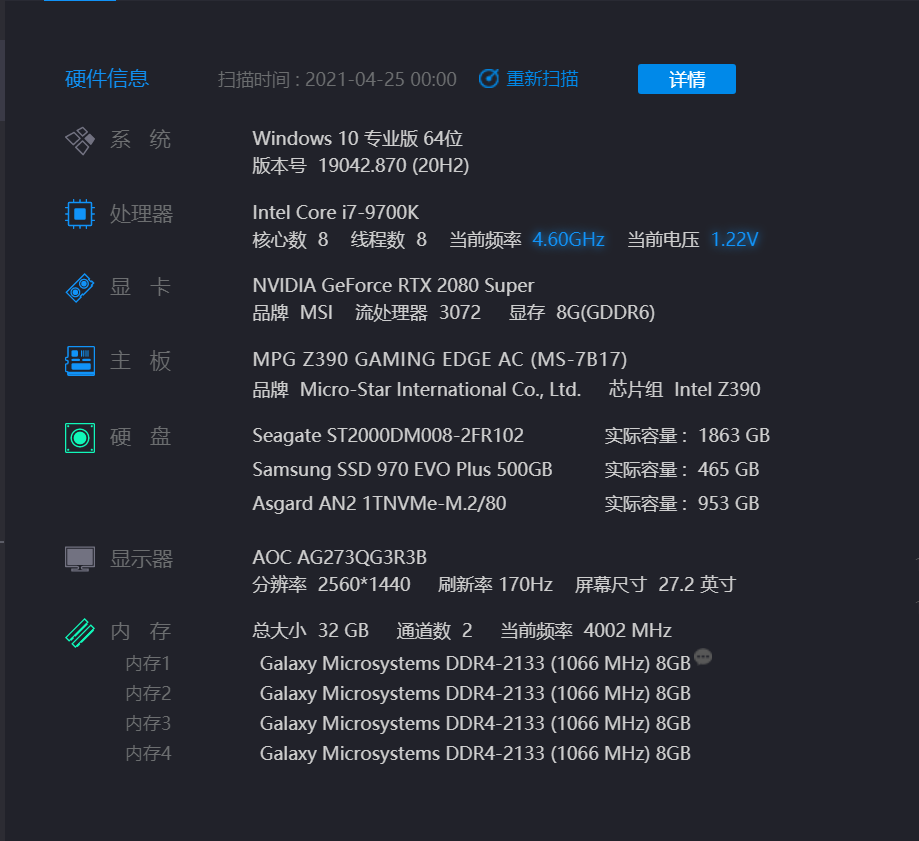Select the 硬件信息 heading
Image resolution: width=919 pixels, height=841 pixels.
pos(107,79)
